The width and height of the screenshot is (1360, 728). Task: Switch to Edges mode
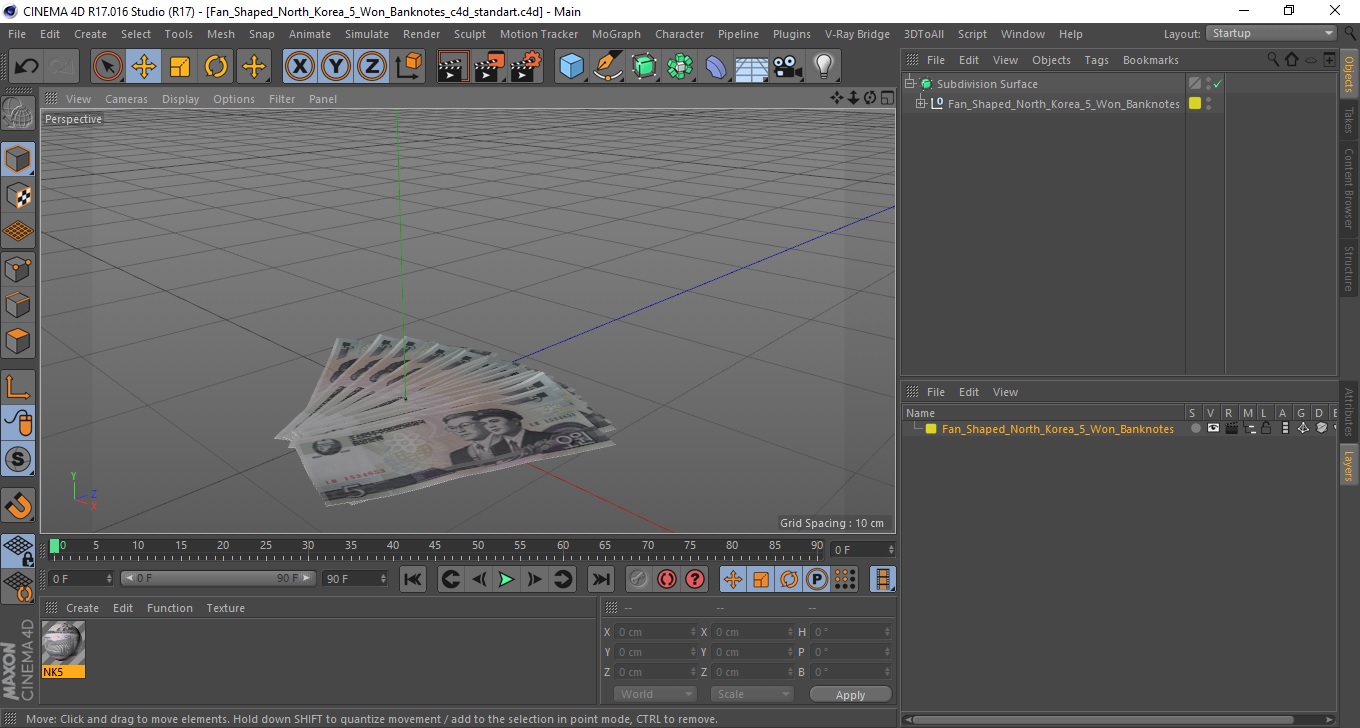pos(18,304)
